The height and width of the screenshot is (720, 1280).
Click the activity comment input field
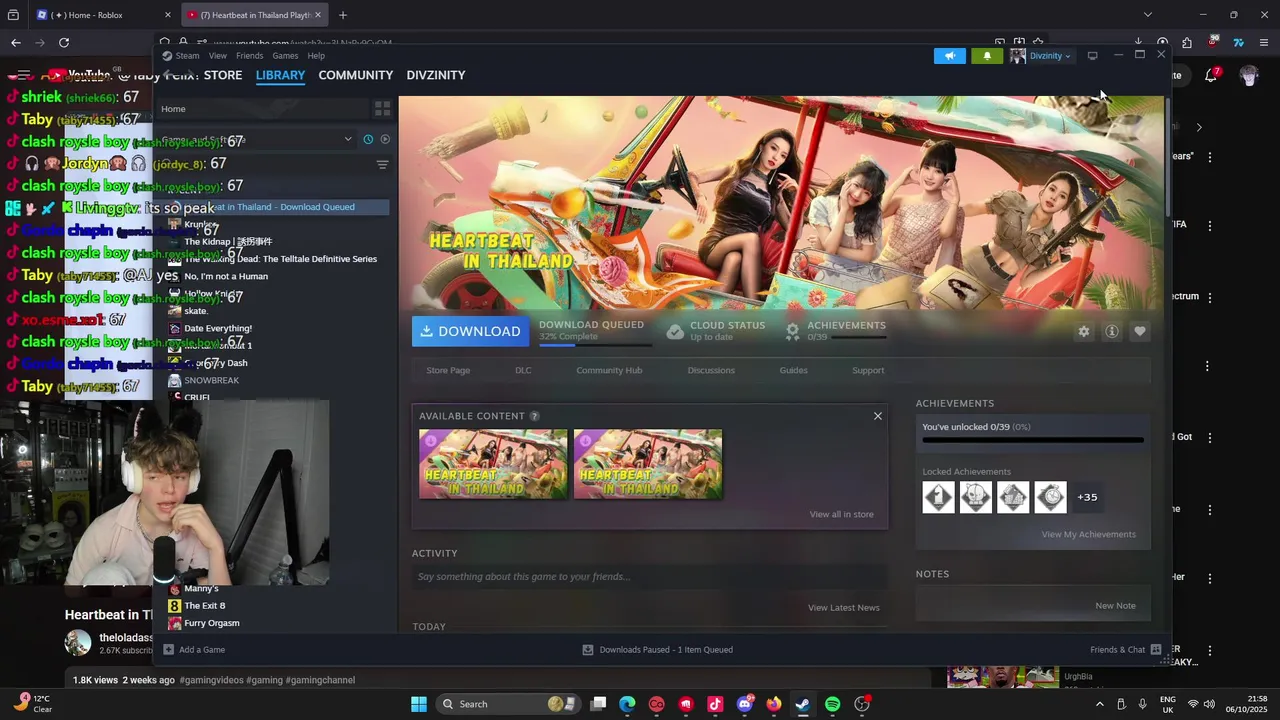(649, 577)
